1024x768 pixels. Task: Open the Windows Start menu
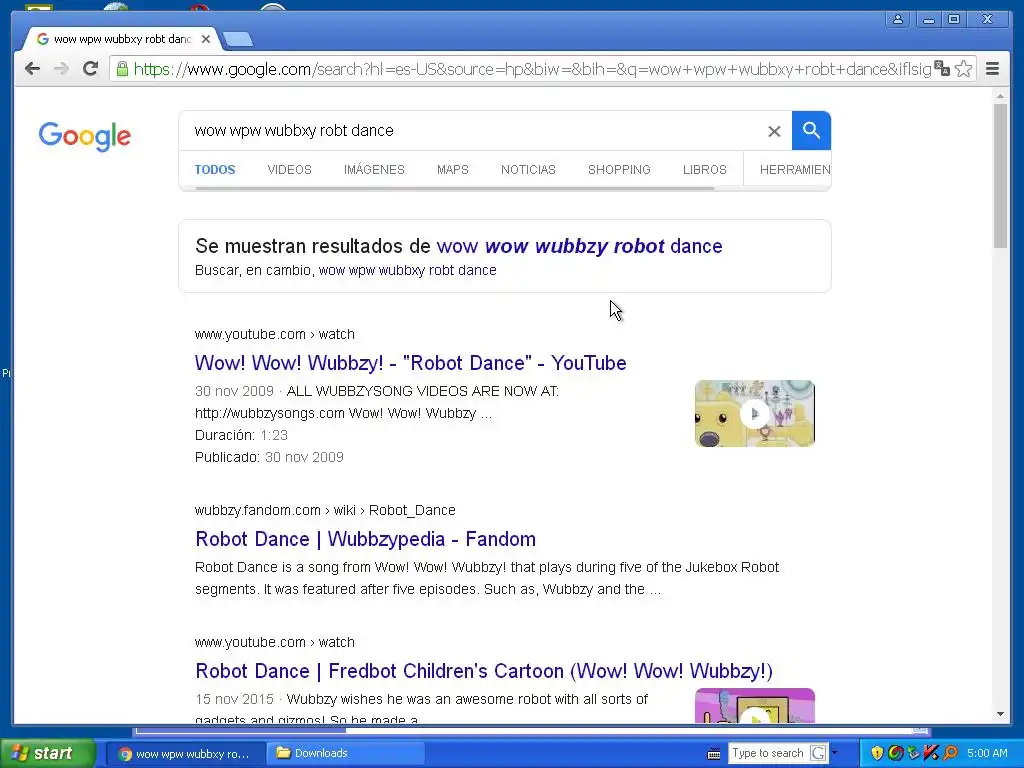[48, 753]
